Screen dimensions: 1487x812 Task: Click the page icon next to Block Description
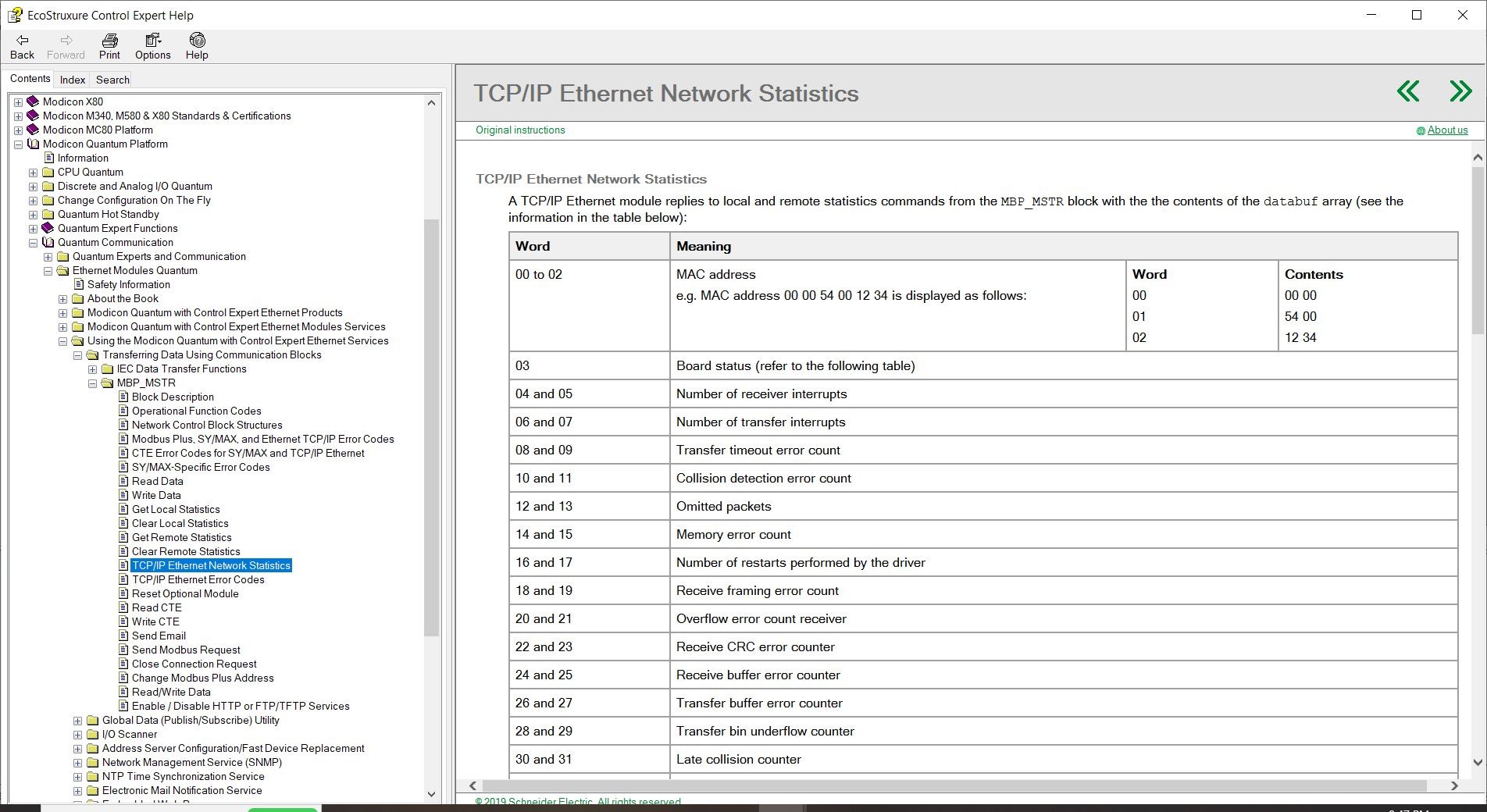(x=123, y=397)
